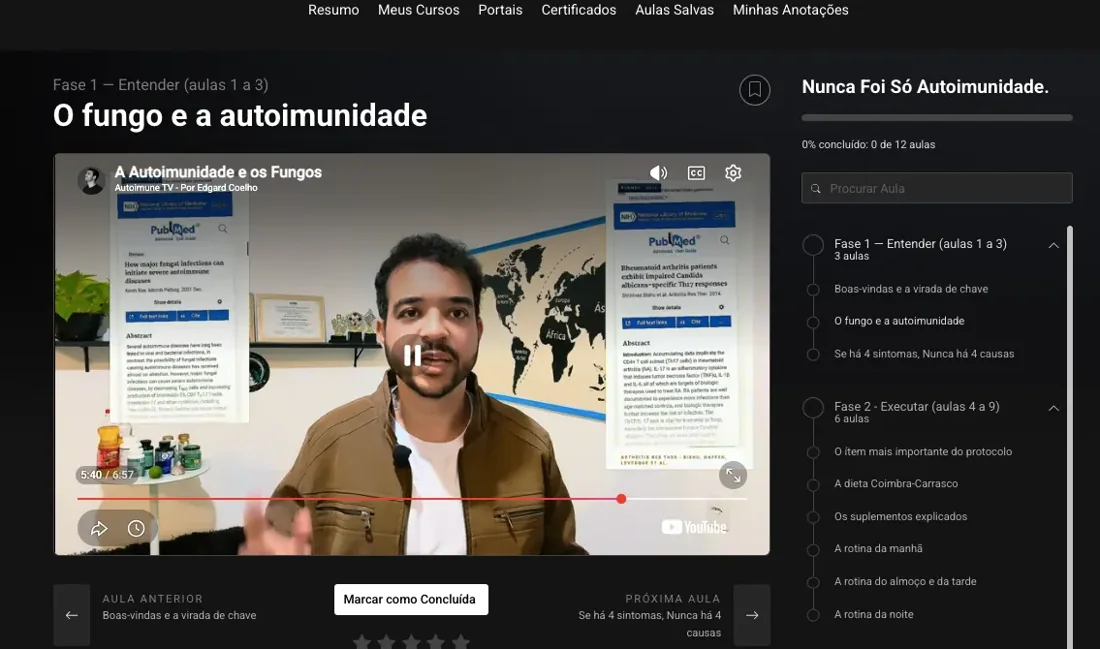Go to next lesson with right arrow
This screenshot has height=649, width=1100.
click(x=752, y=615)
